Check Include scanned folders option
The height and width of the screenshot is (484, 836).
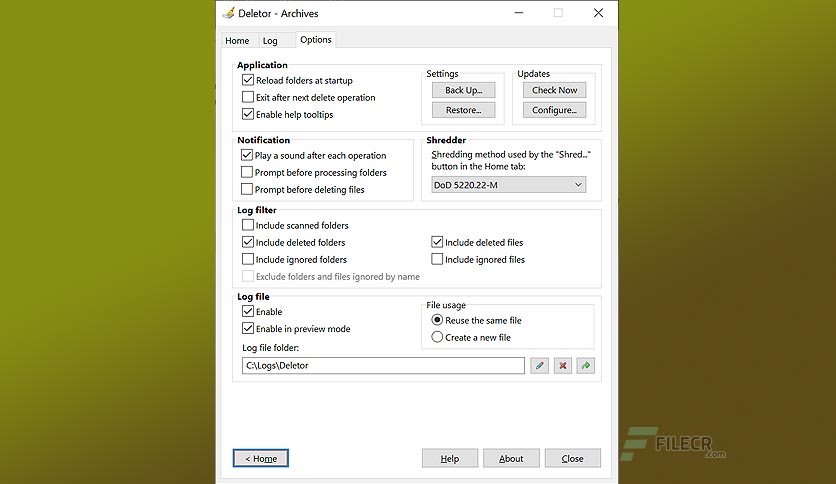click(247, 225)
